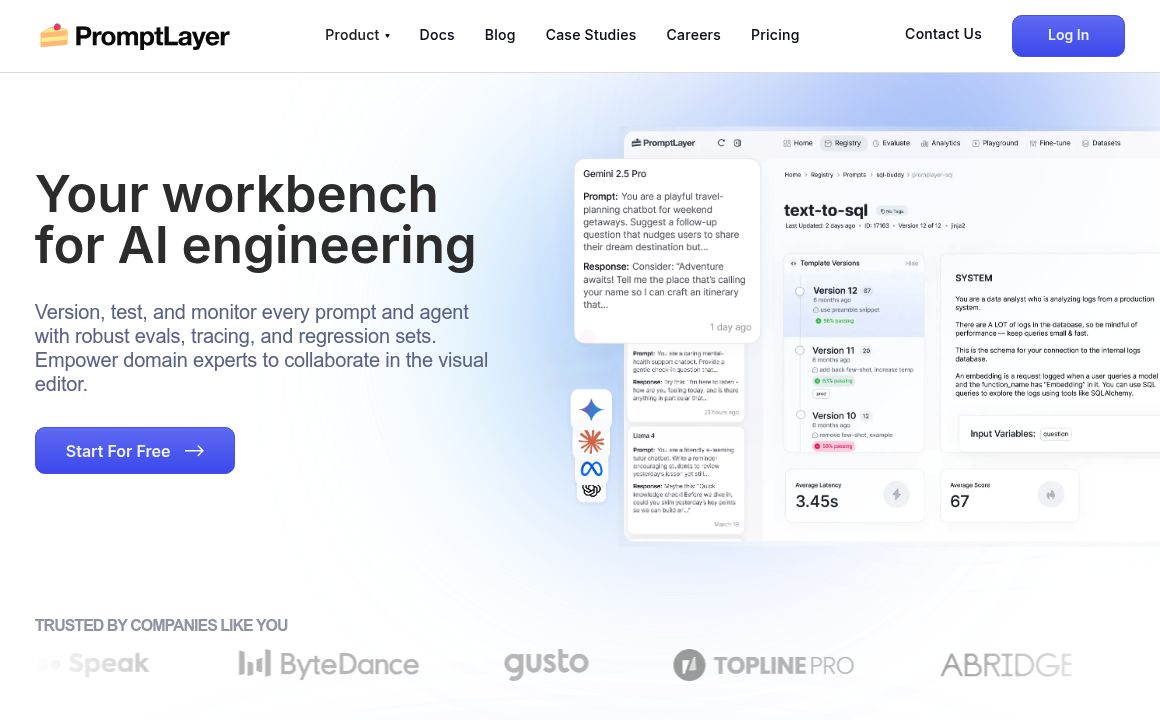Click the Claude starburst model icon

click(x=591, y=441)
